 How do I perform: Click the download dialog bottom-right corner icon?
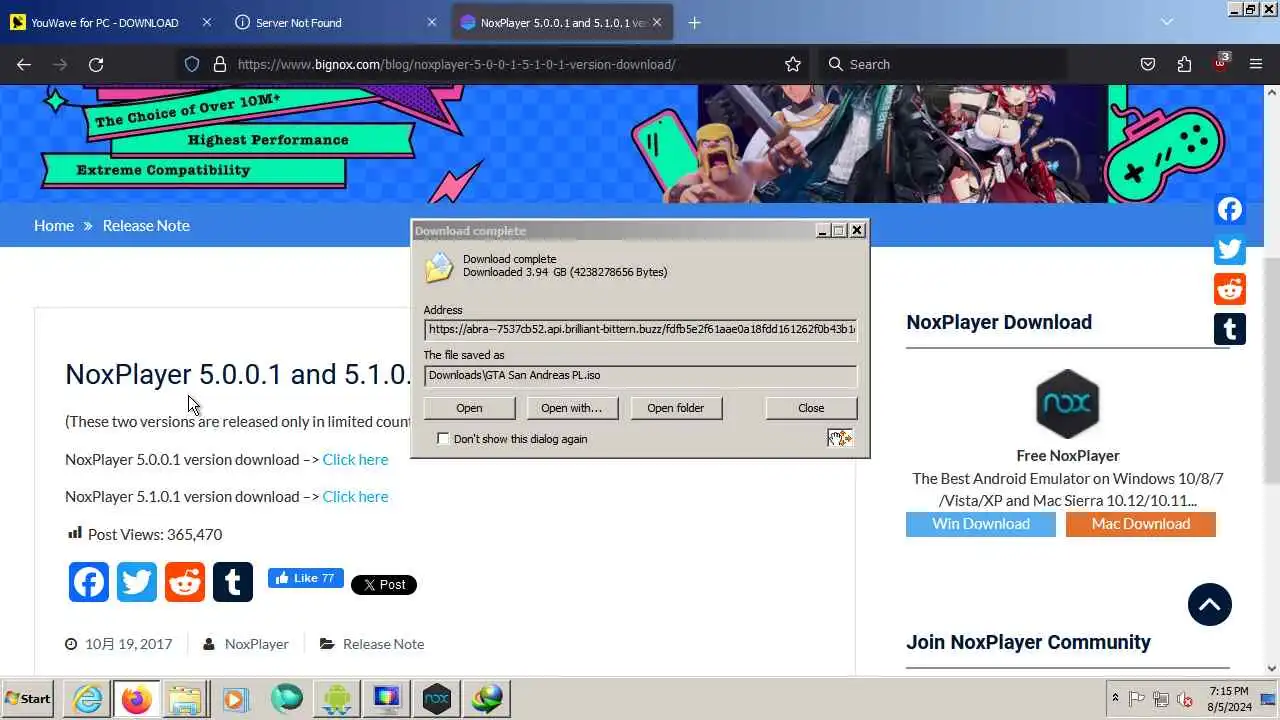(x=840, y=438)
